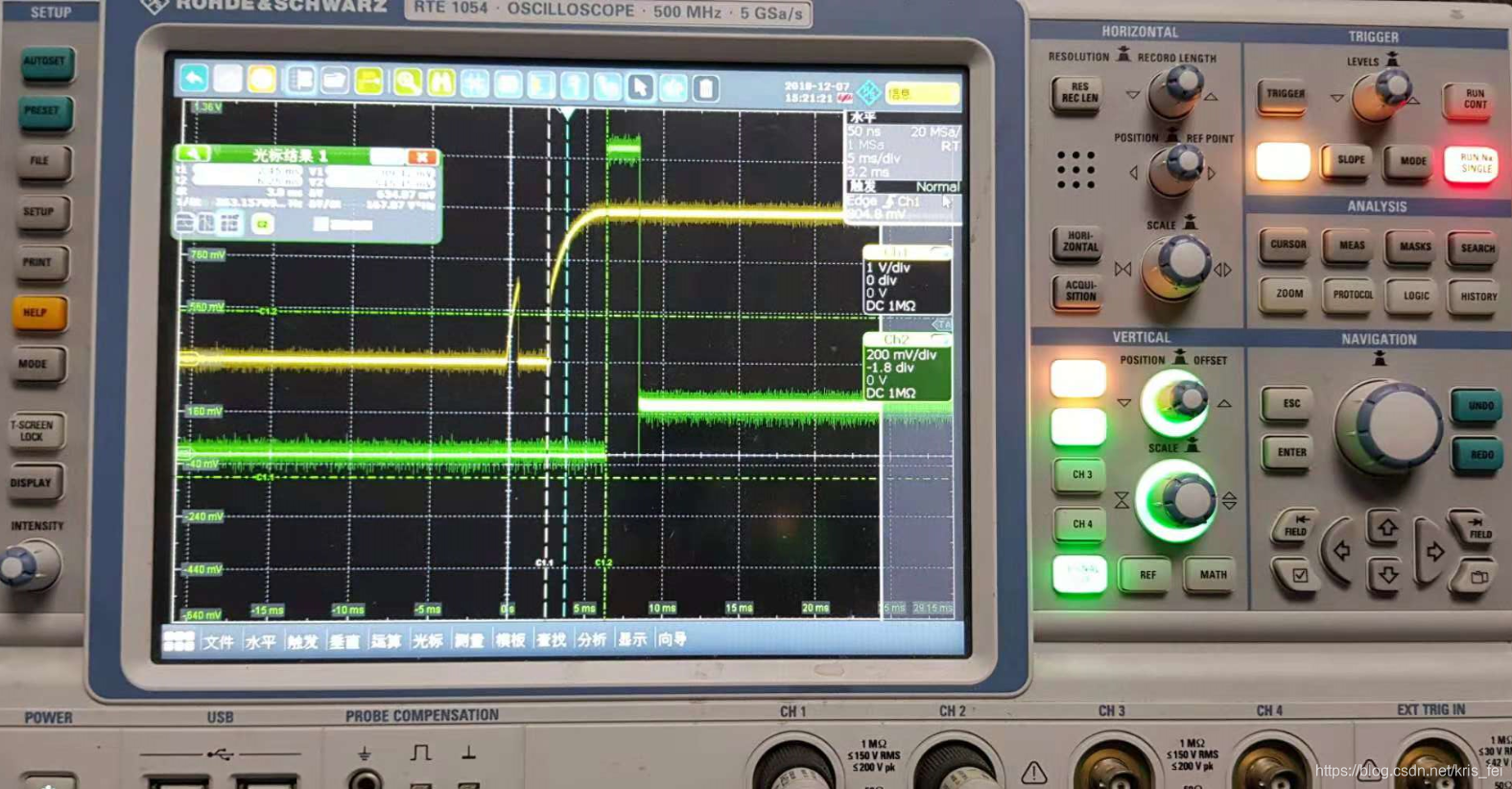The height and width of the screenshot is (789, 1512).
Task: Tap the open-folder icon in screen toolbar
Action: (x=334, y=81)
